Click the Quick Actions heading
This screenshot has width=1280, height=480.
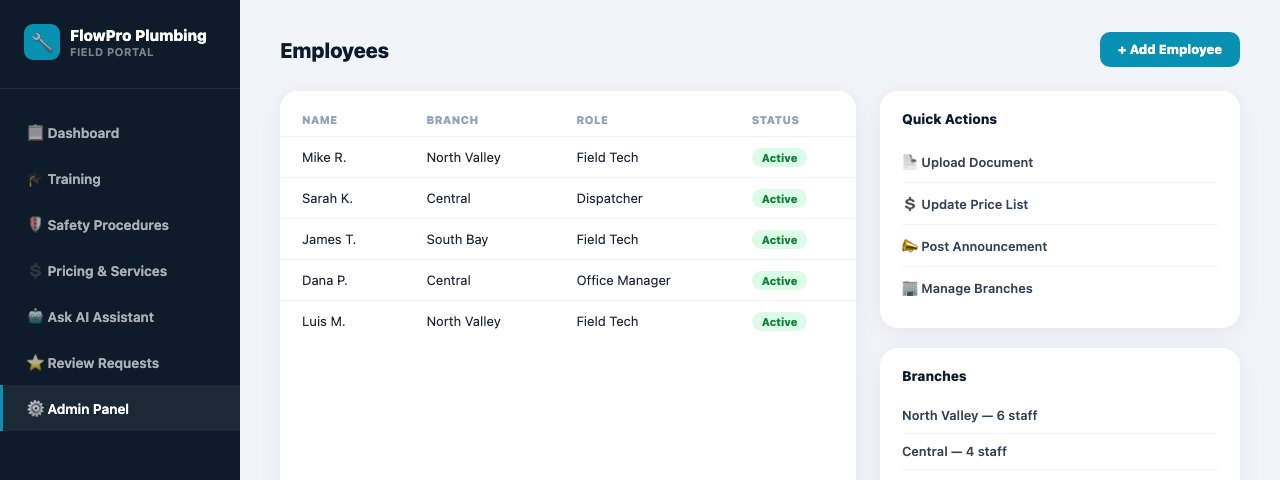tap(949, 119)
